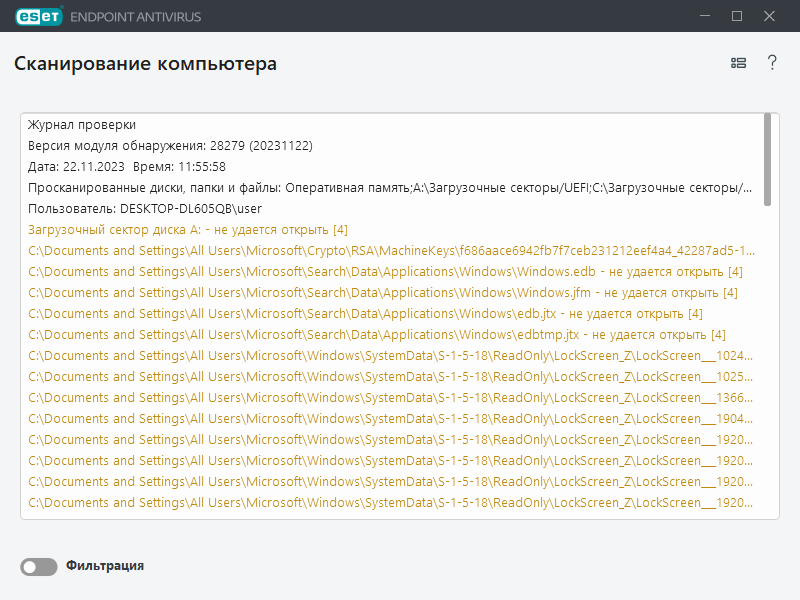Select the Crypto RSA MachineKeys log entry
Image resolution: width=800 pixels, height=600 pixels.
pos(390,251)
